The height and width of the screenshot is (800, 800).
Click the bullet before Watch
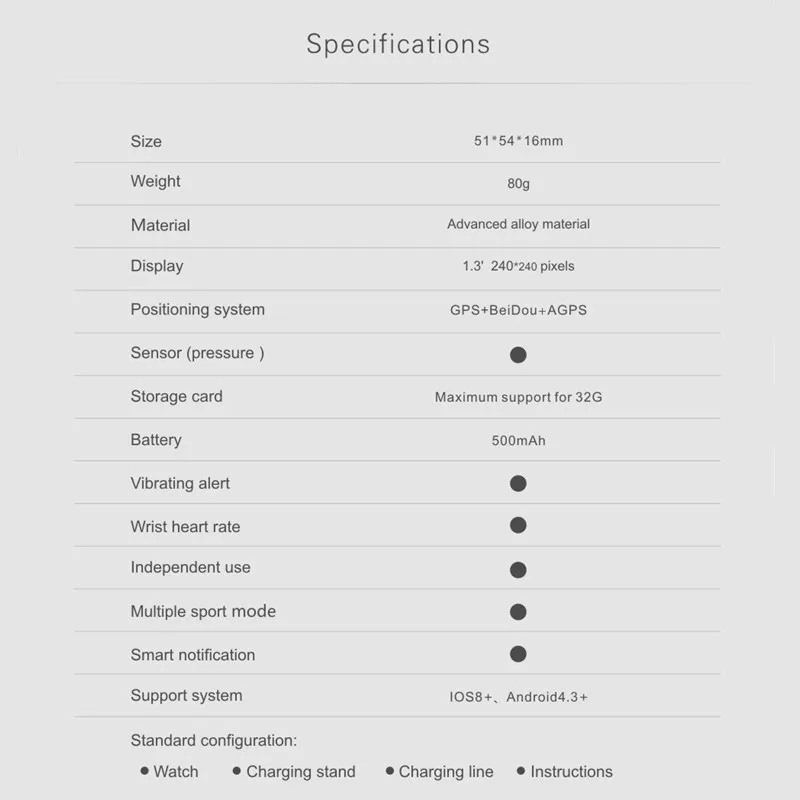click(x=144, y=770)
